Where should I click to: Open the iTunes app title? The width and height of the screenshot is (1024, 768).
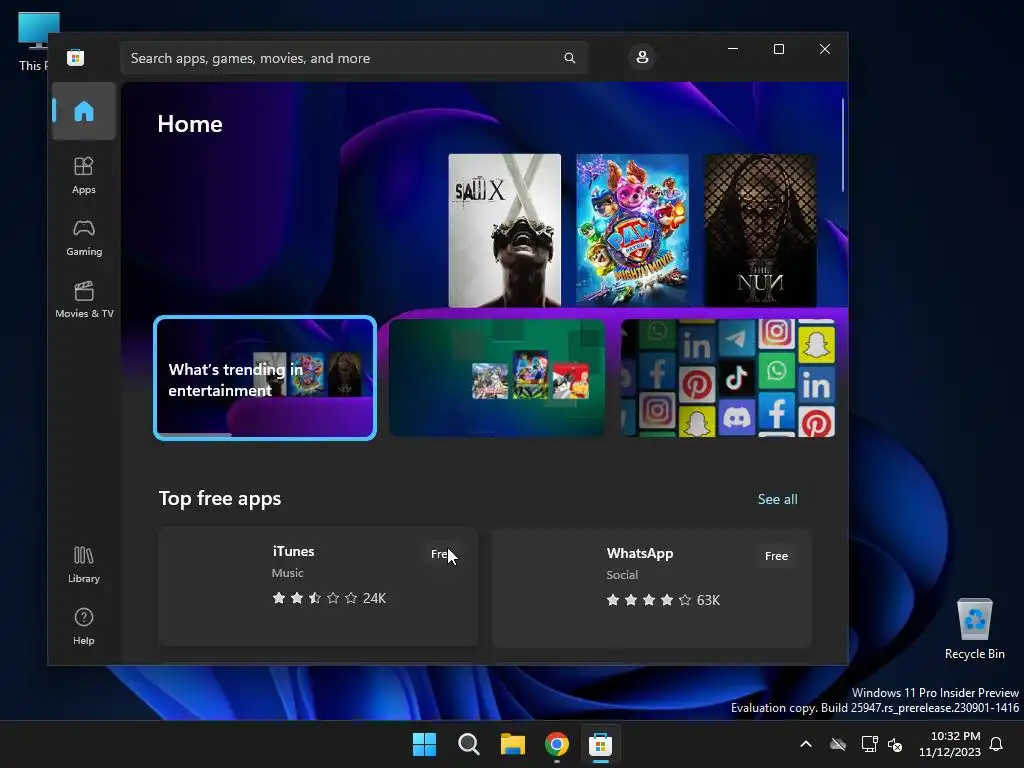coord(293,551)
